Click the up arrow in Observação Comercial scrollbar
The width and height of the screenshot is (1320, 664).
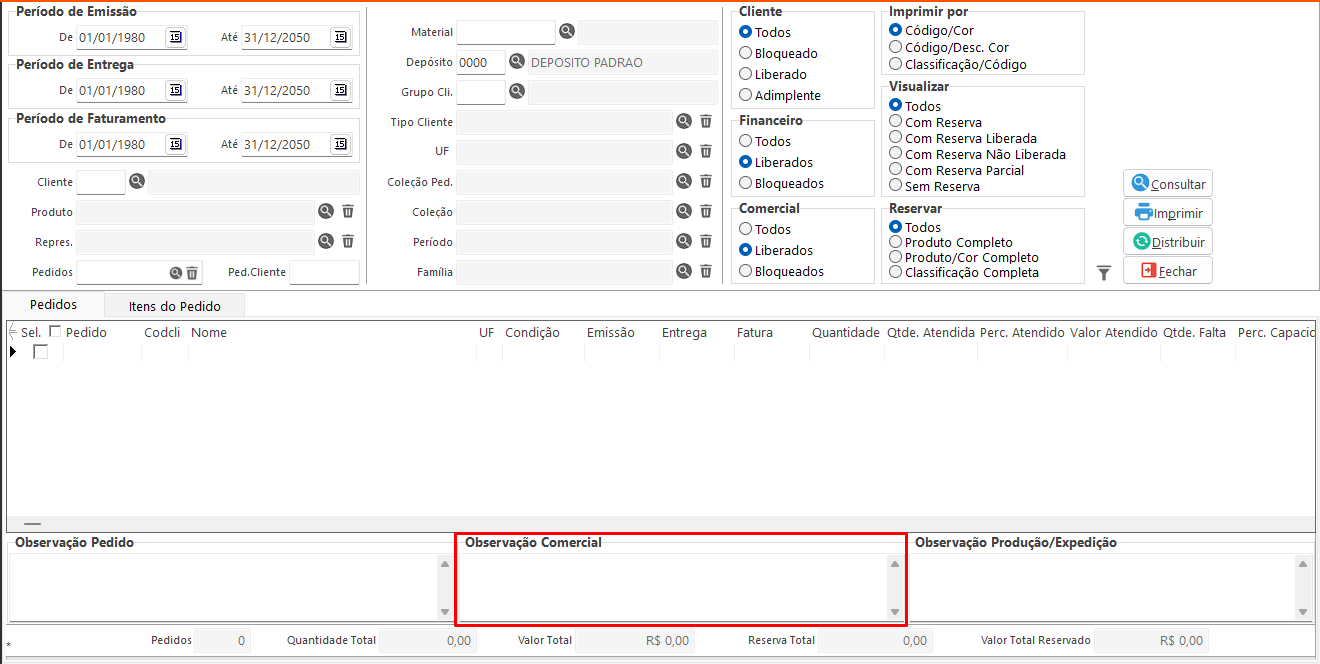point(895,565)
